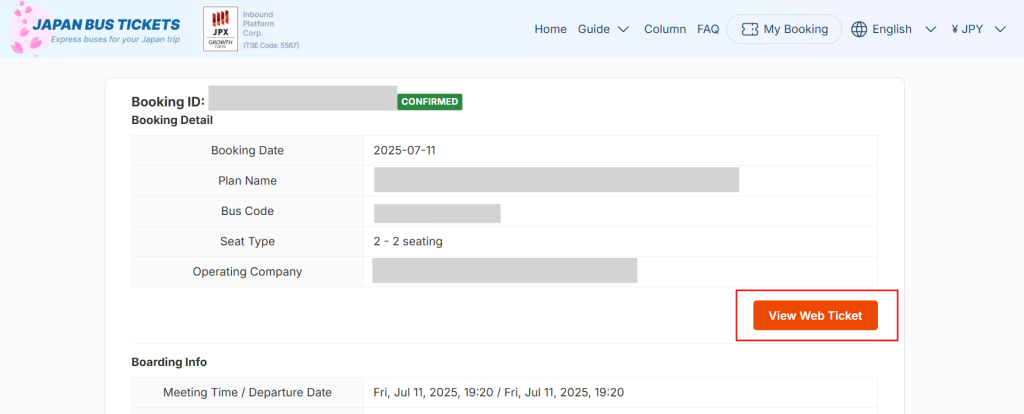Click the CONFIRMED status badge
Image resolution: width=1024 pixels, height=414 pixels.
point(430,102)
